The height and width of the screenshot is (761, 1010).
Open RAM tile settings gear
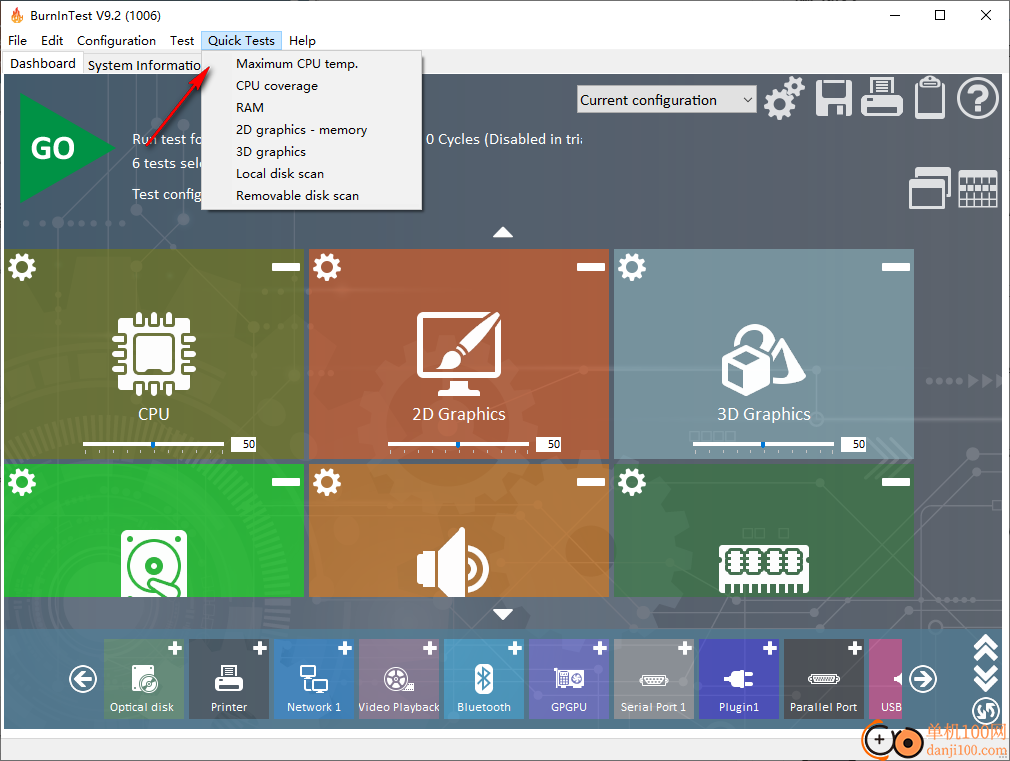(632, 482)
